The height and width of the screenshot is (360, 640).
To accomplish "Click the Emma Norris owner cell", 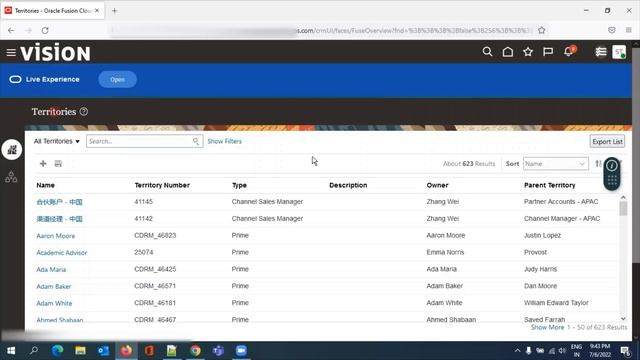I will pos(445,252).
